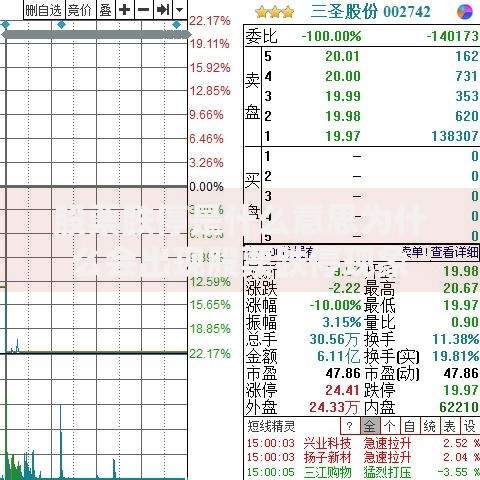
Task: Click the question mark help icon
Action: click(x=349, y=426)
